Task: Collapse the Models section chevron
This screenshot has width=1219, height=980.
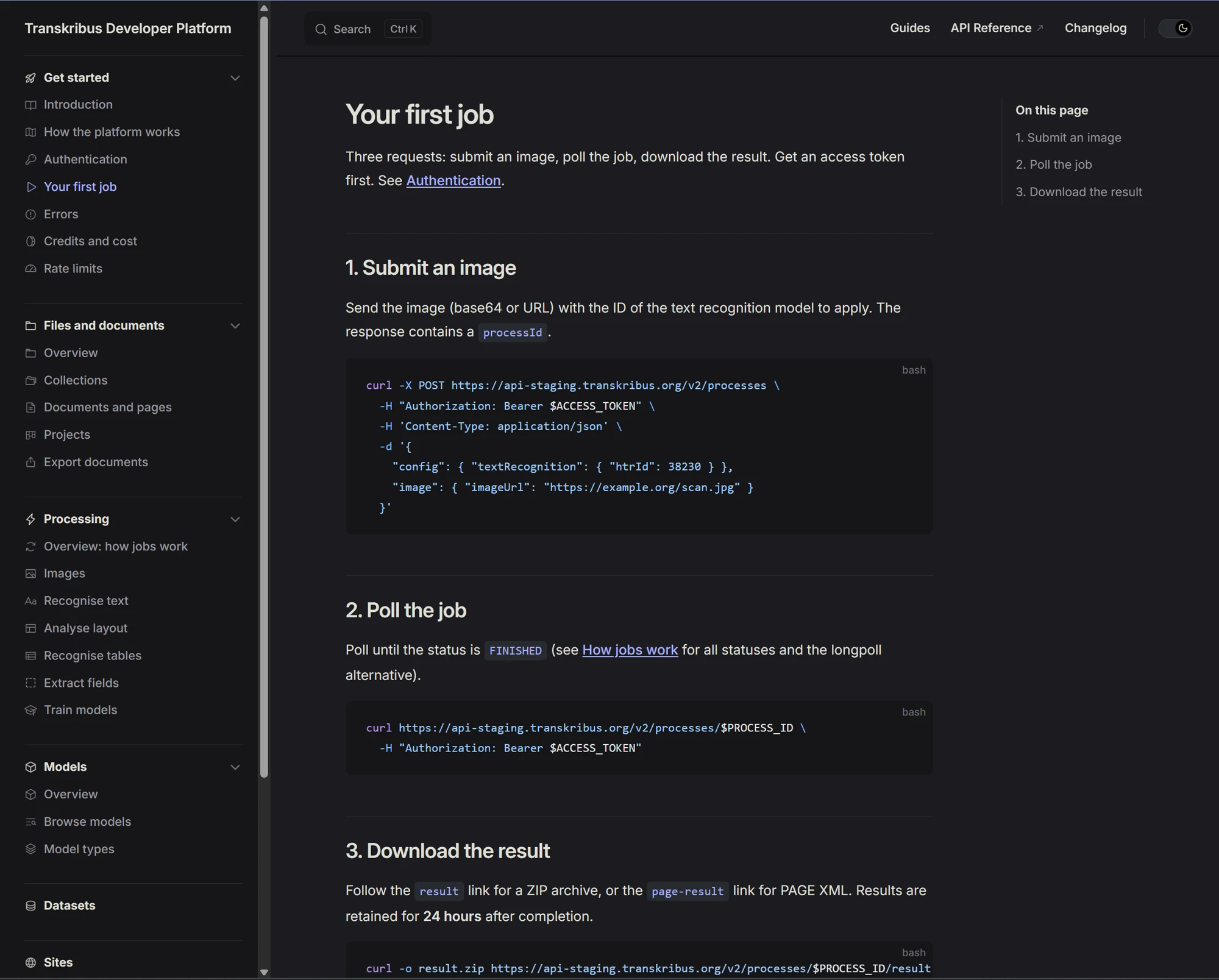Action: (235, 767)
